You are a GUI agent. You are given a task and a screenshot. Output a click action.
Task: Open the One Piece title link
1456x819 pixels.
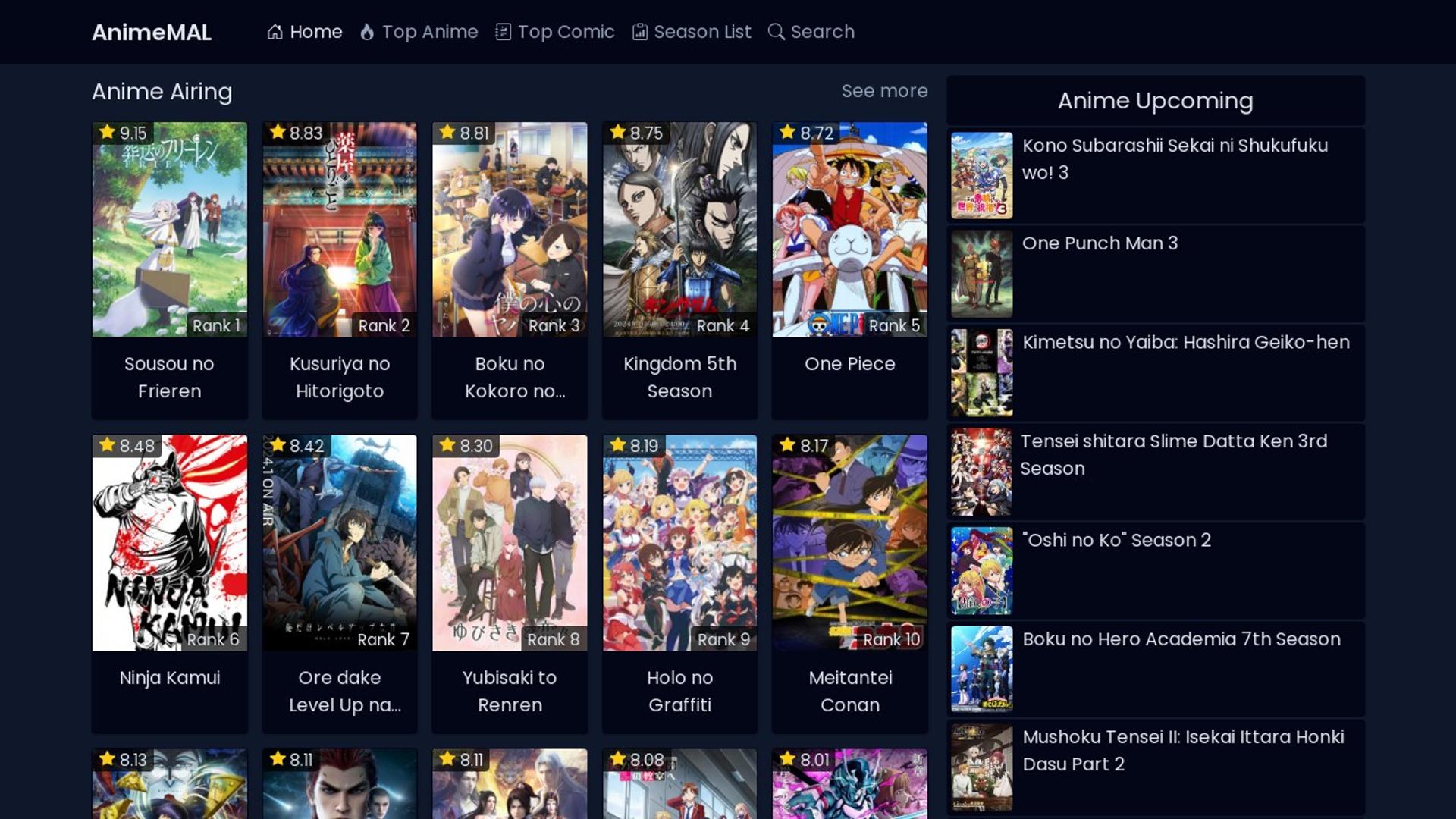(850, 364)
